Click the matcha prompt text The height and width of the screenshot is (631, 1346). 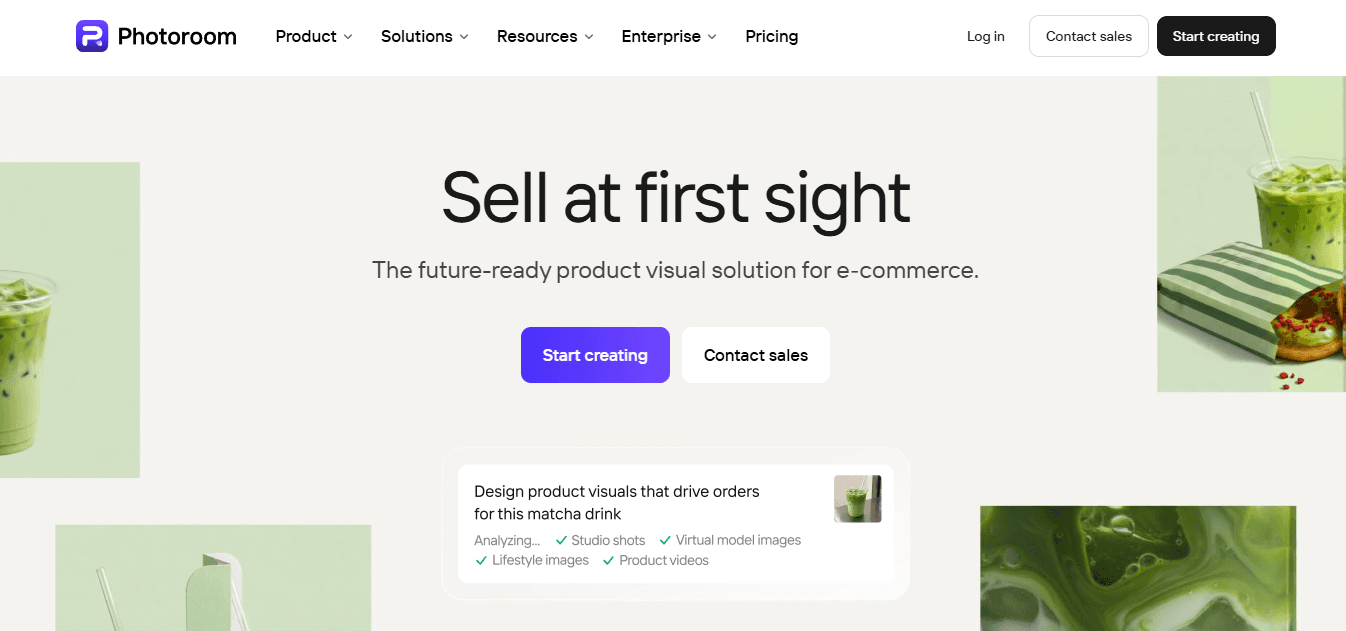[617, 503]
